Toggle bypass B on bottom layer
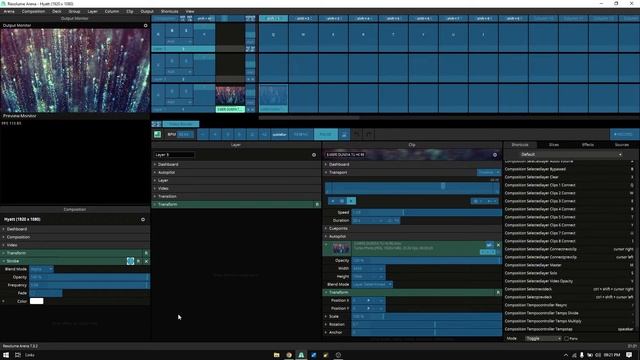 point(172,91)
